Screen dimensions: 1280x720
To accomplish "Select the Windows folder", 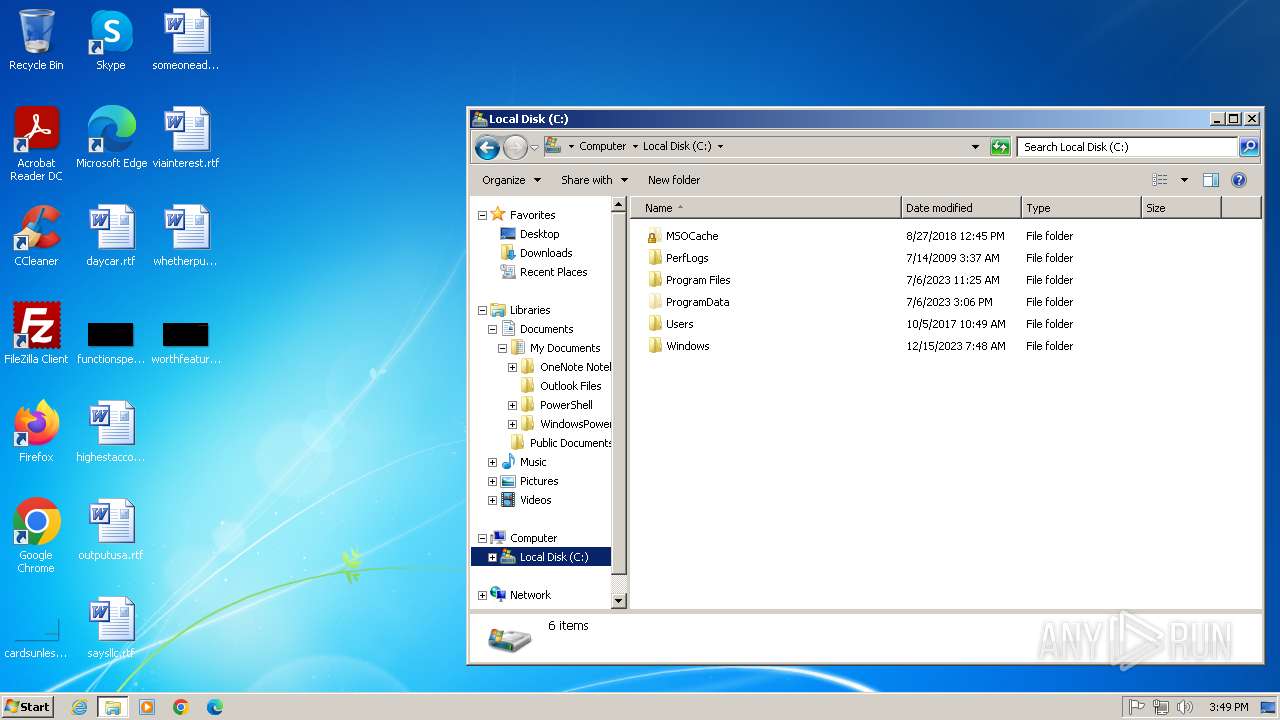I will click(x=687, y=346).
